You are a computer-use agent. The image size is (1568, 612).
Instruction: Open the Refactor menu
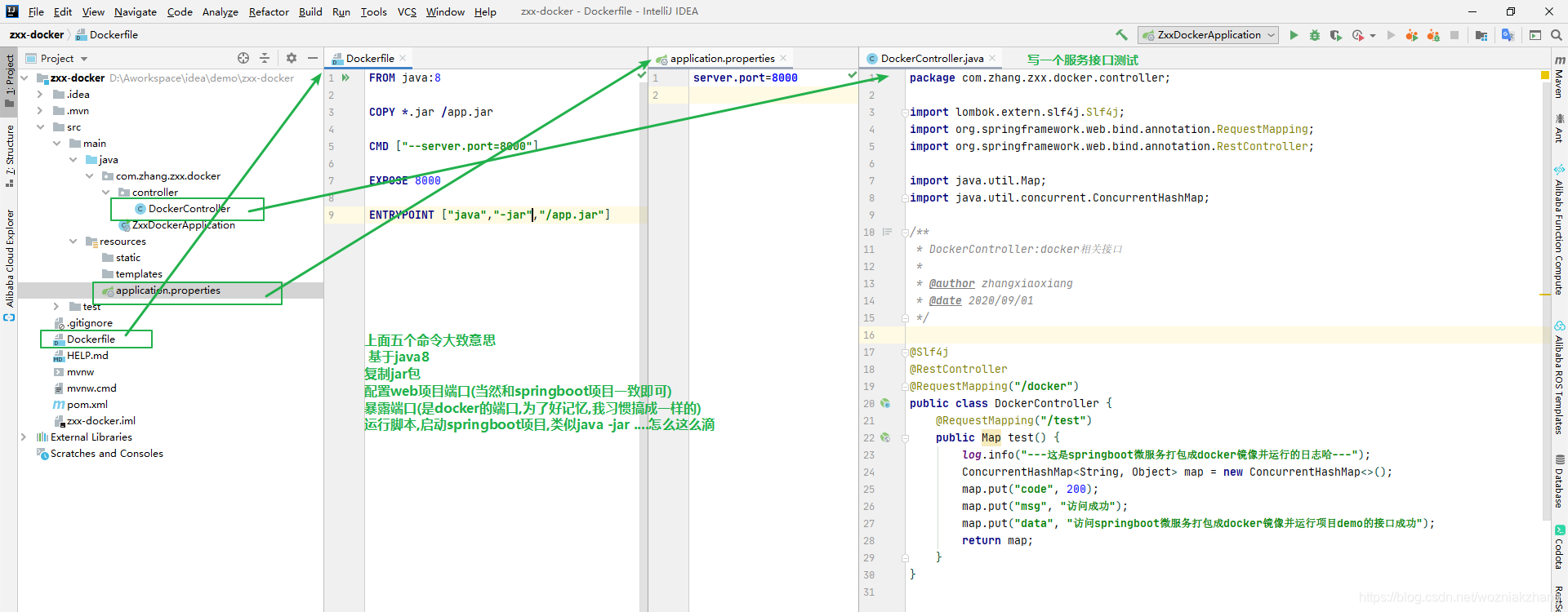click(x=269, y=11)
